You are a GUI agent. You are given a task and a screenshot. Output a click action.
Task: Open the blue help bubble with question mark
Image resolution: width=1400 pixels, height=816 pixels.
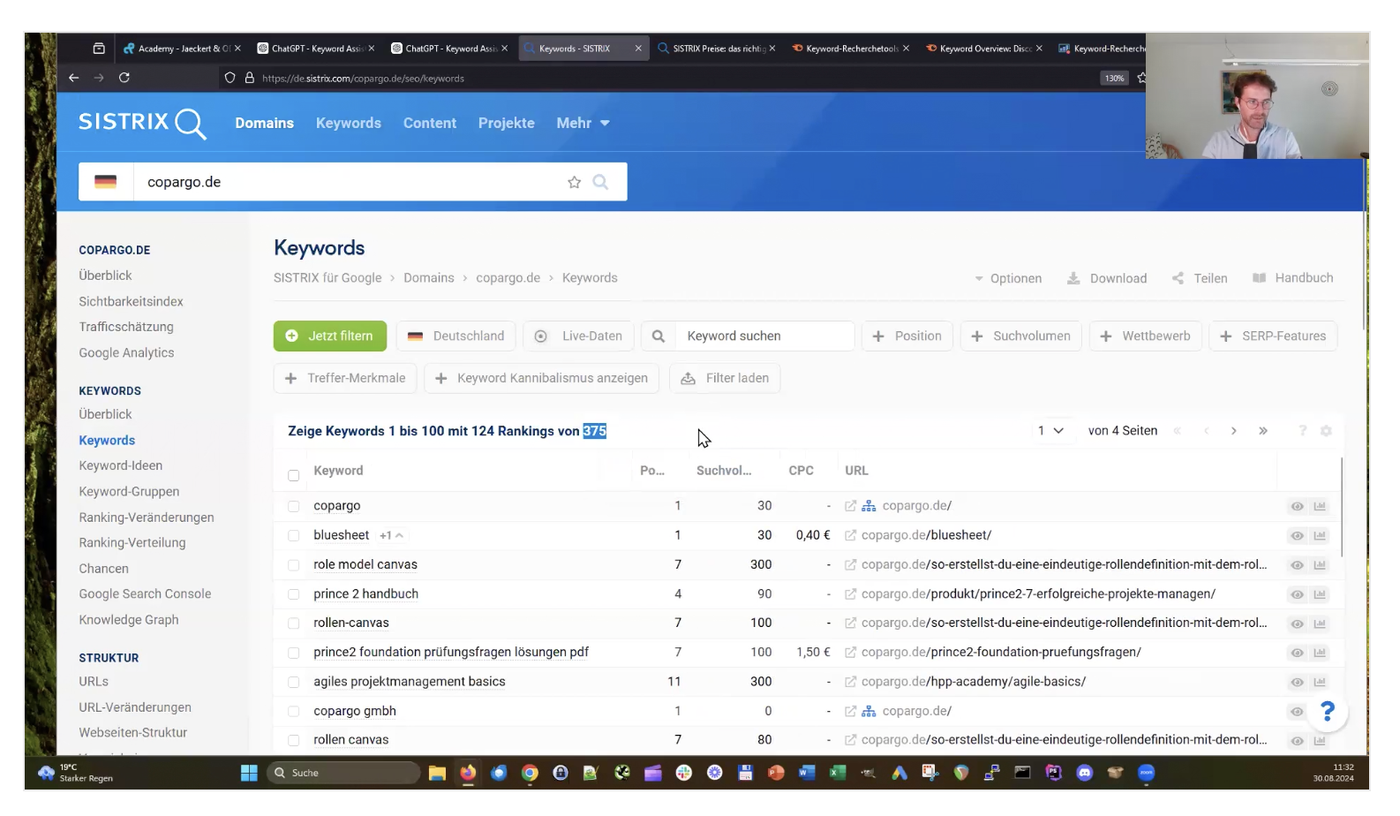1327,711
